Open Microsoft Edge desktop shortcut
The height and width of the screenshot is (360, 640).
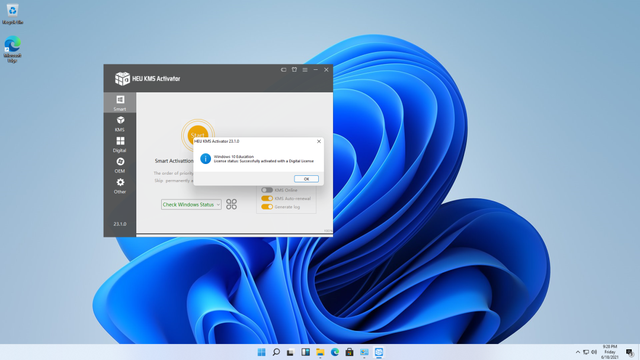[12, 49]
